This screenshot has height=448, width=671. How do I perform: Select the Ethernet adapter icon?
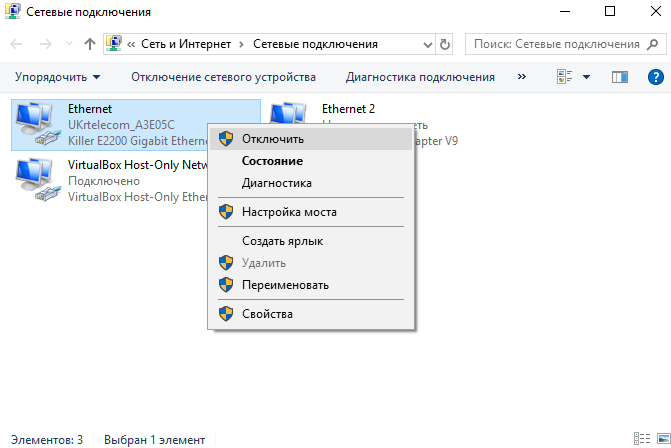click(38, 125)
